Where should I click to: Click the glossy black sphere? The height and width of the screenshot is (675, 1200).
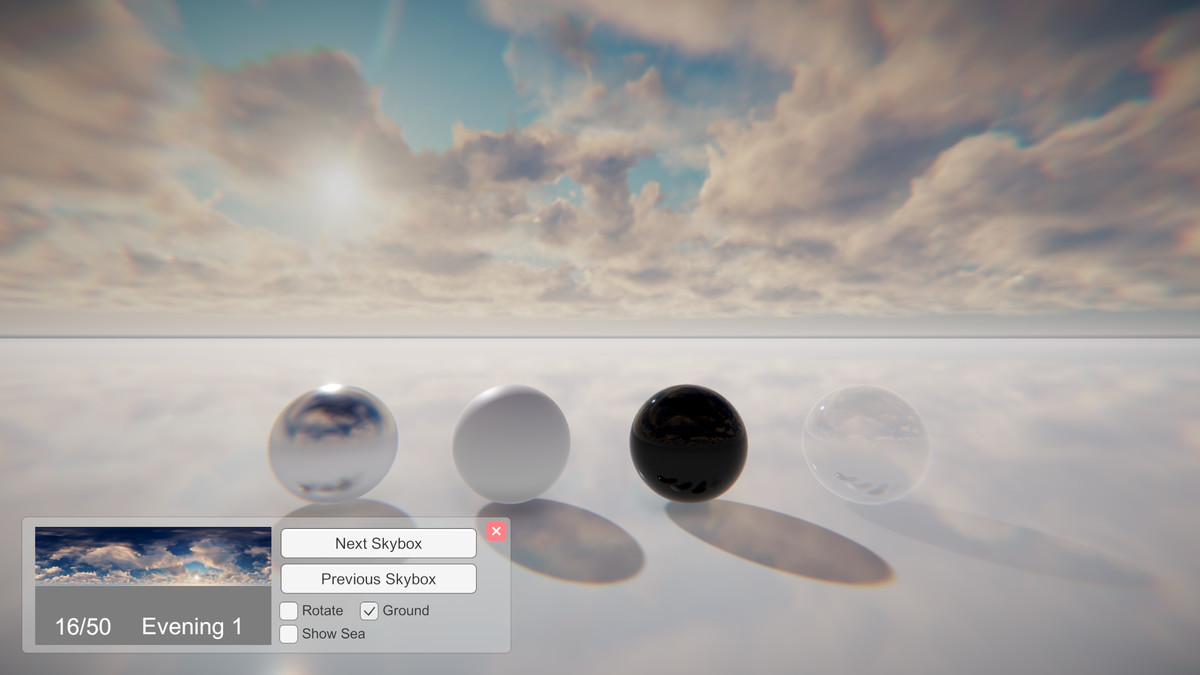pyautogui.click(x=686, y=441)
